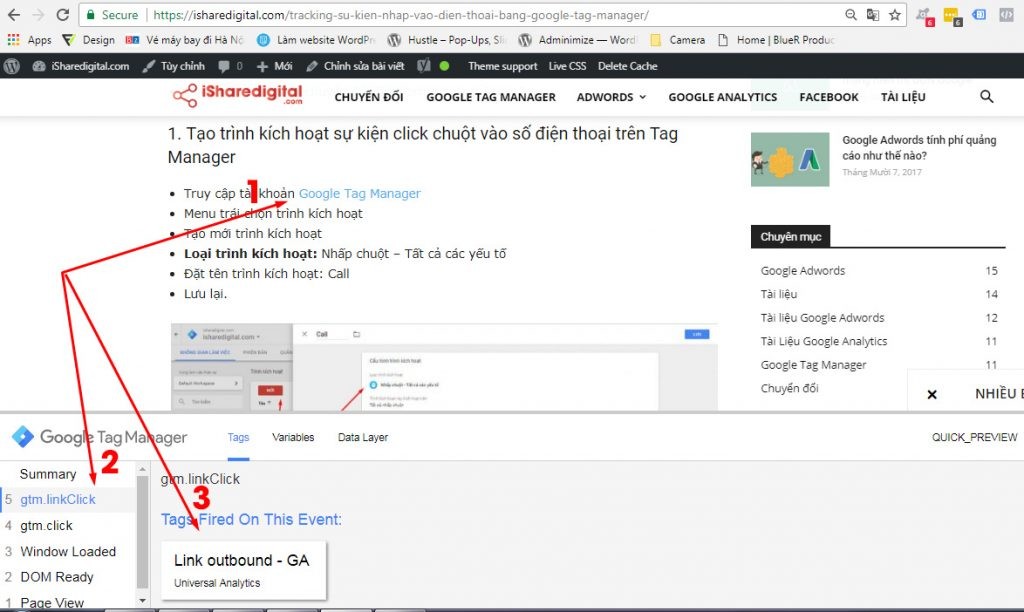Reload the page with the refresh icon
This screenshot has height=612, width=1024.
(x=63, y=14)
